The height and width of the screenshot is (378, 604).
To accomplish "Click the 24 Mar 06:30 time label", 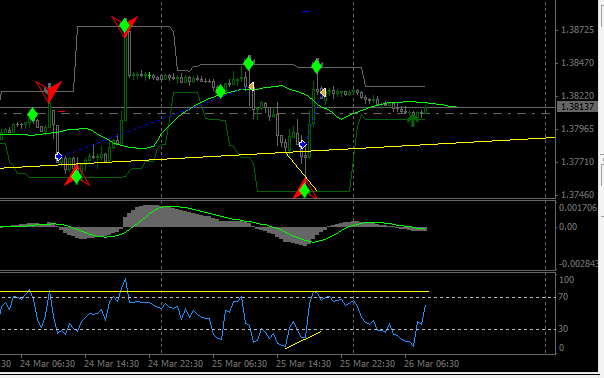I will click(47, 364).
